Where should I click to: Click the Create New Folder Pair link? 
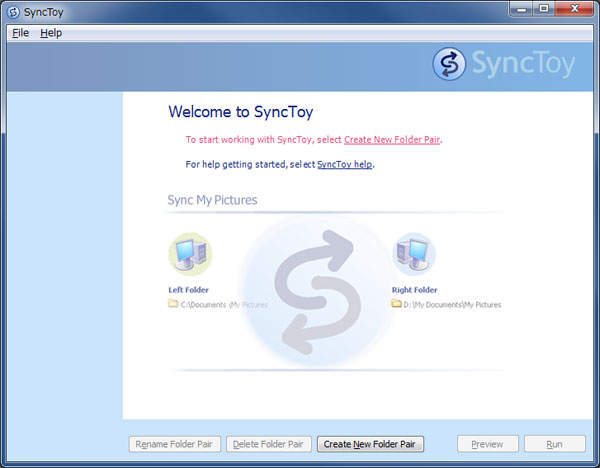392,140
